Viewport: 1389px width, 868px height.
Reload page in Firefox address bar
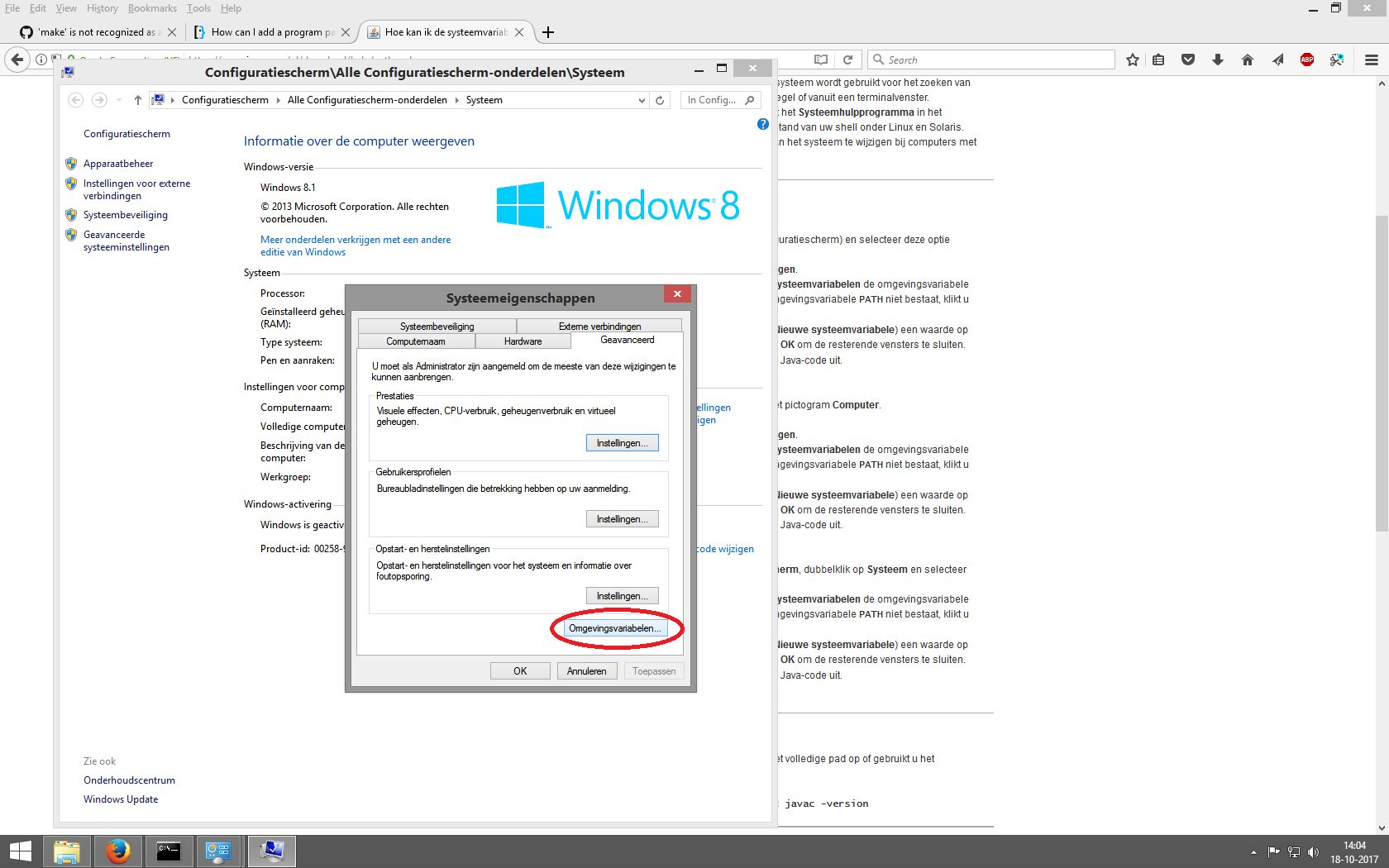(x=847, y=60)
